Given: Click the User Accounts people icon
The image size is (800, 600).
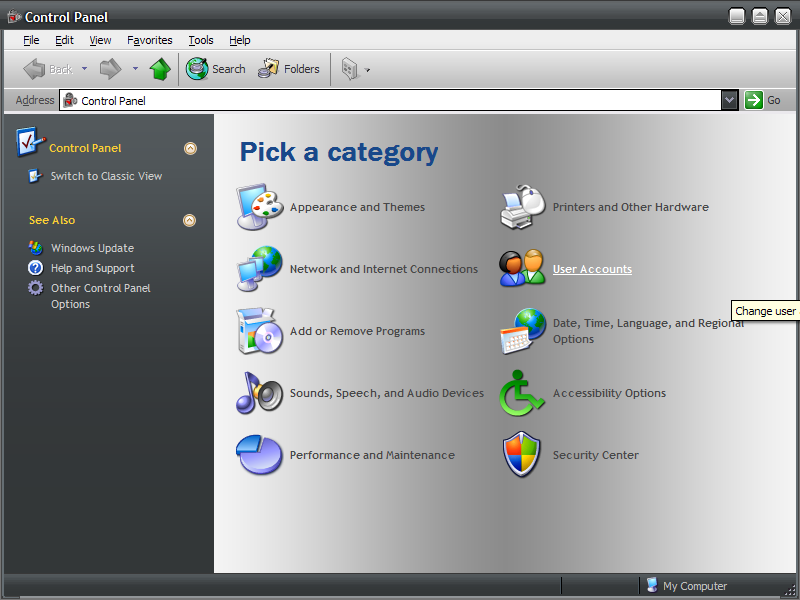Looking at the screenshot, I should coord(522,269).
